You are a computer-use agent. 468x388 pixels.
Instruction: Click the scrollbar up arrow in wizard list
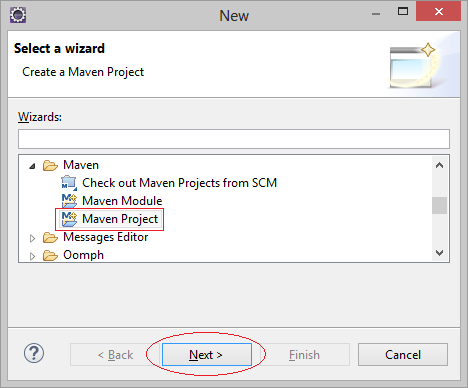pos(439,165)
